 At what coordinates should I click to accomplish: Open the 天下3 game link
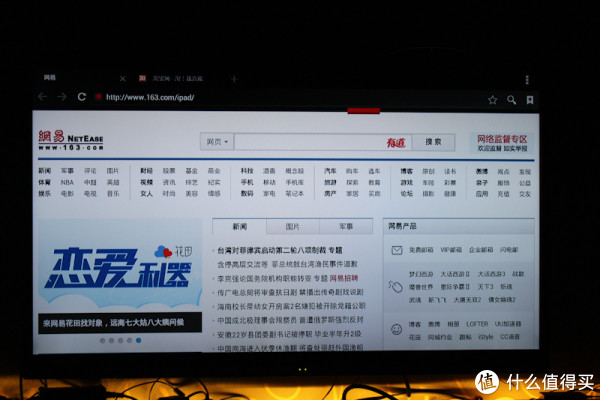485,287
